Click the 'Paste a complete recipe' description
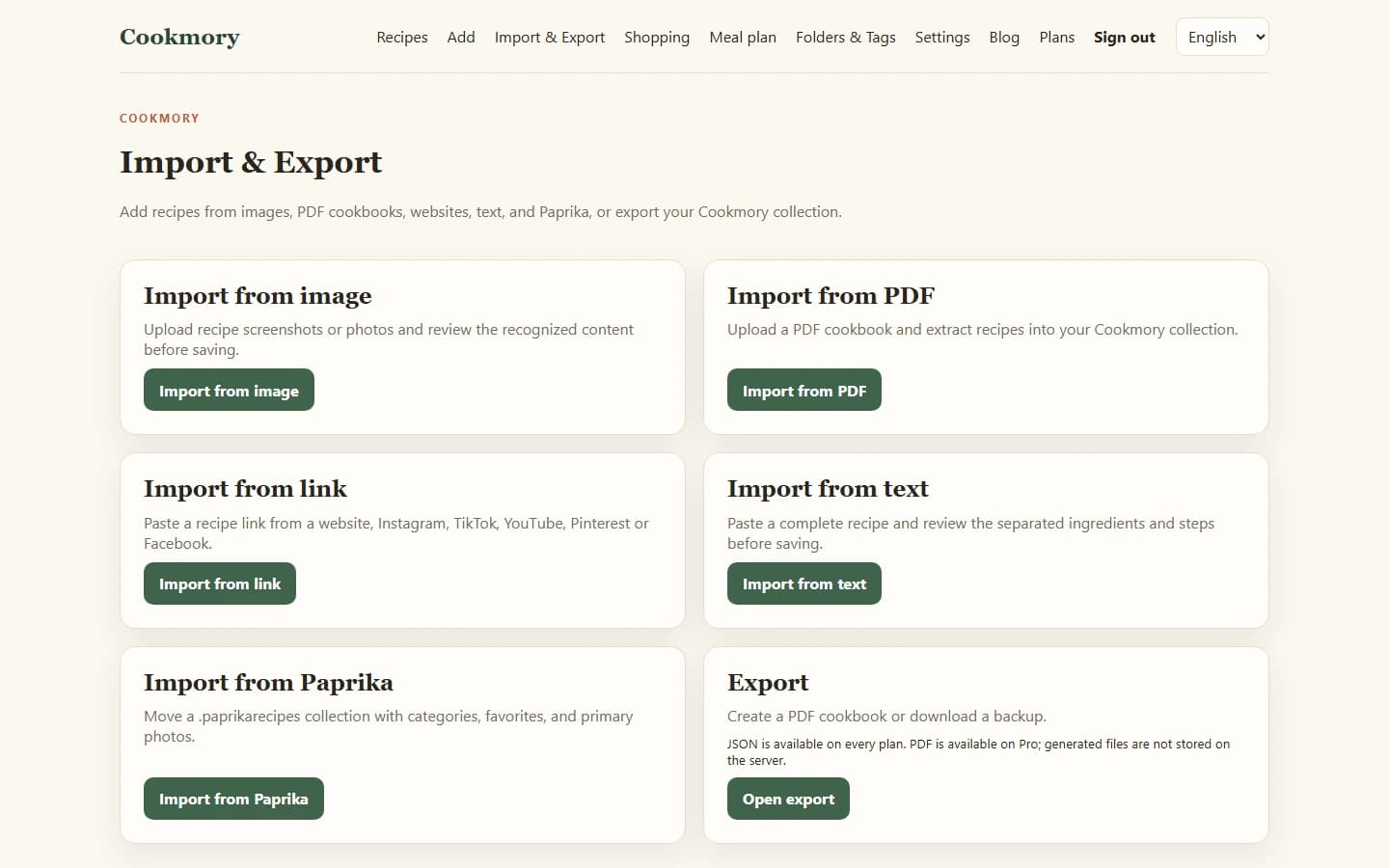Image resolution: width=1389 pixels, height=868 pixels. tap(970, 533)
